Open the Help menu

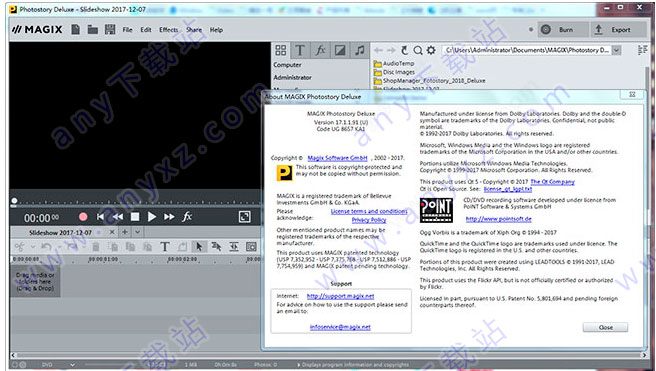tap(216, 30)
